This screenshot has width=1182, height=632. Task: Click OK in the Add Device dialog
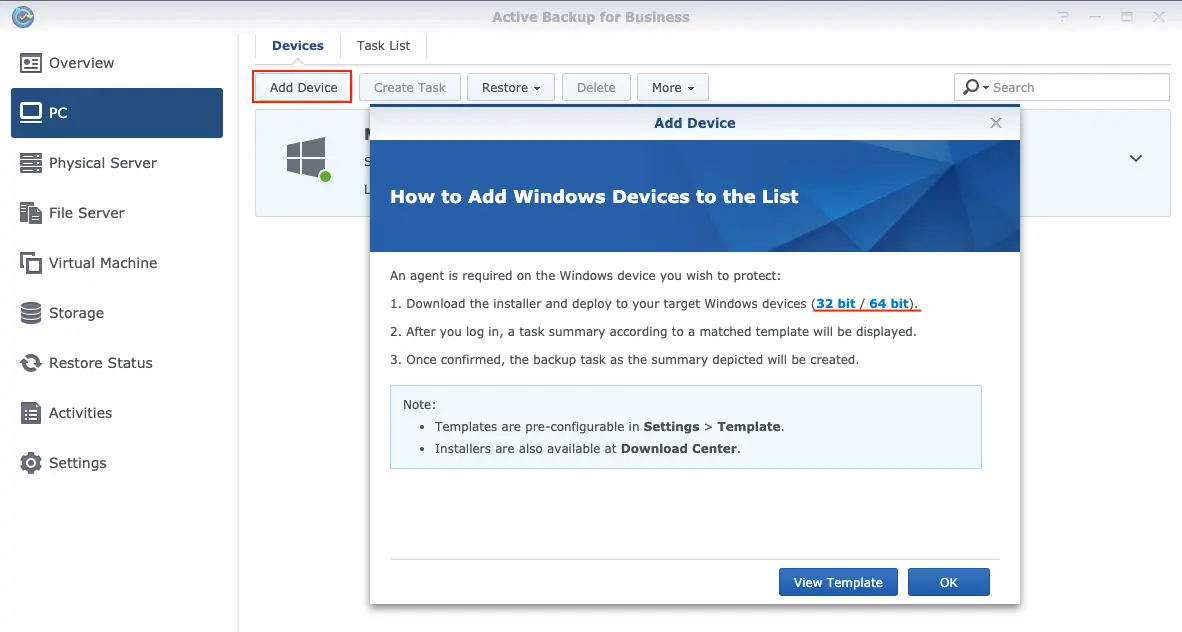[x=948, y=582]
